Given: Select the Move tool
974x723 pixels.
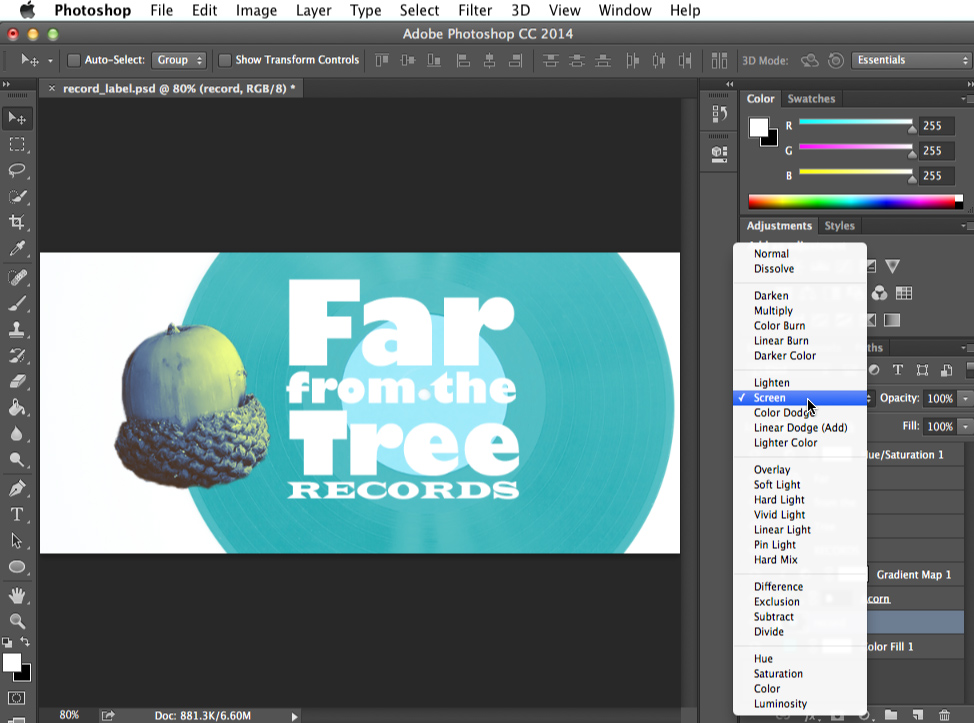Looking at the screenshot, I should click(x=17, y=118).
